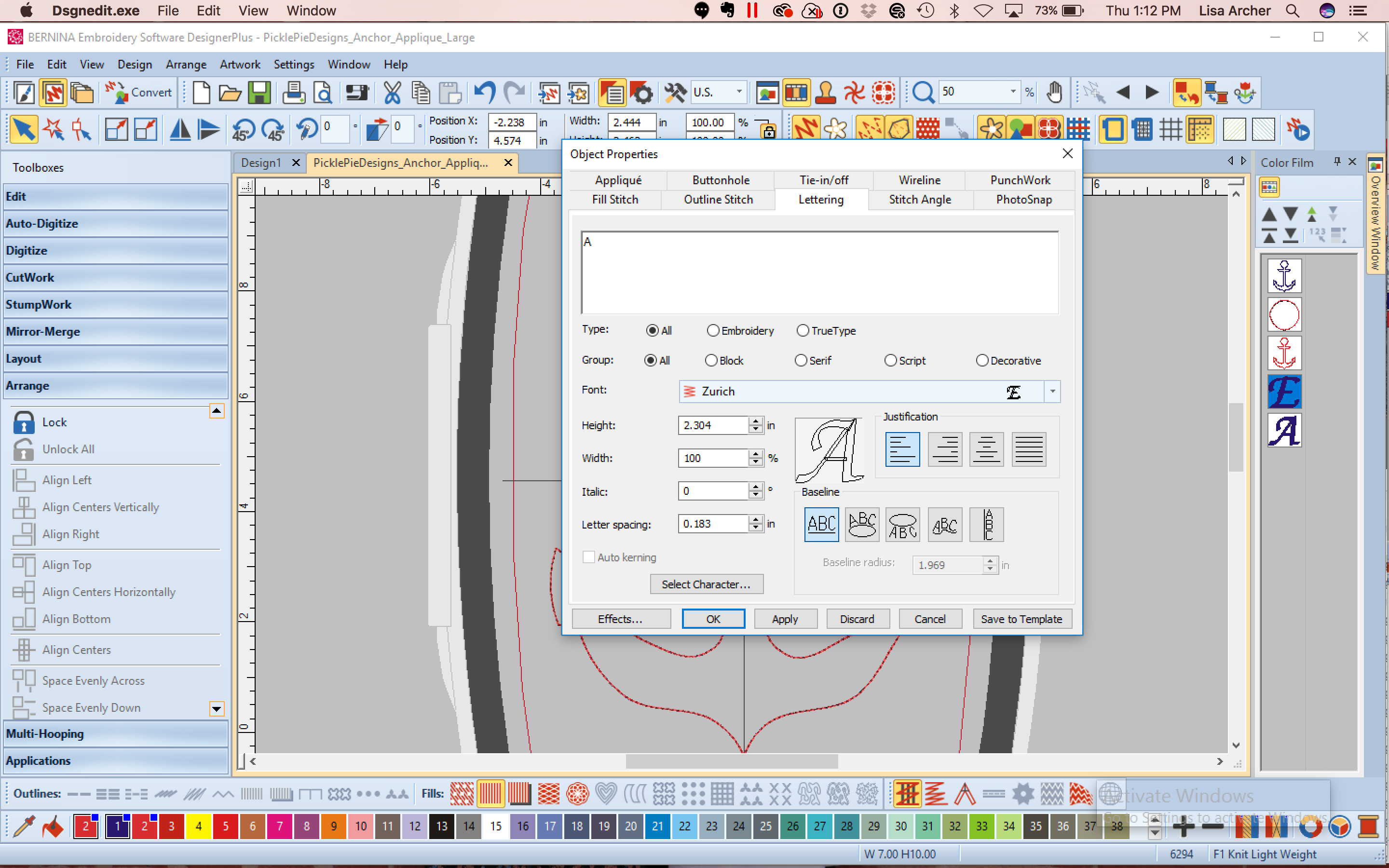Increase the lettering Height stepper
The width and height of the screenshot is (1389, 868).
[x=756, y=421]
